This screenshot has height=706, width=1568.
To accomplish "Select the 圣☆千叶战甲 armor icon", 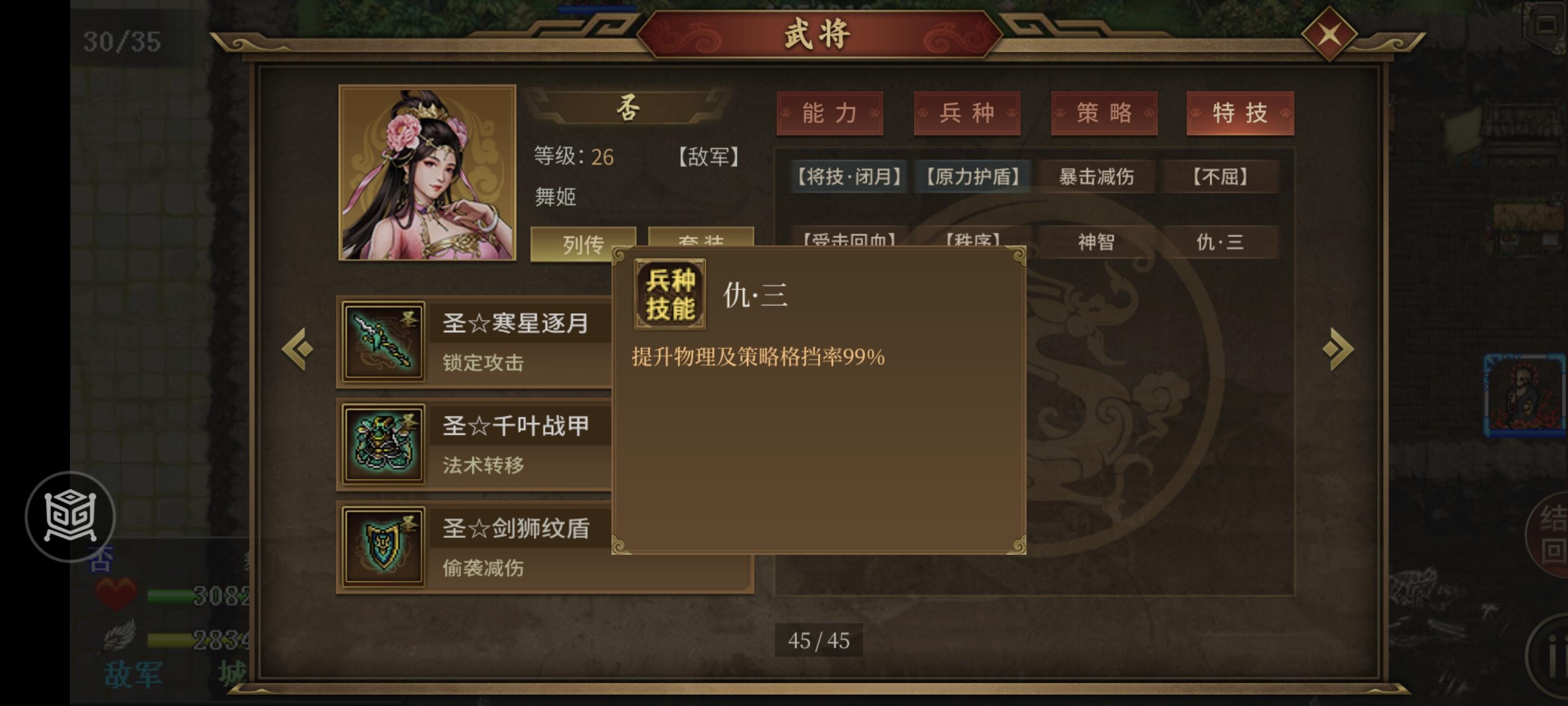I will (x=384, y=445).
